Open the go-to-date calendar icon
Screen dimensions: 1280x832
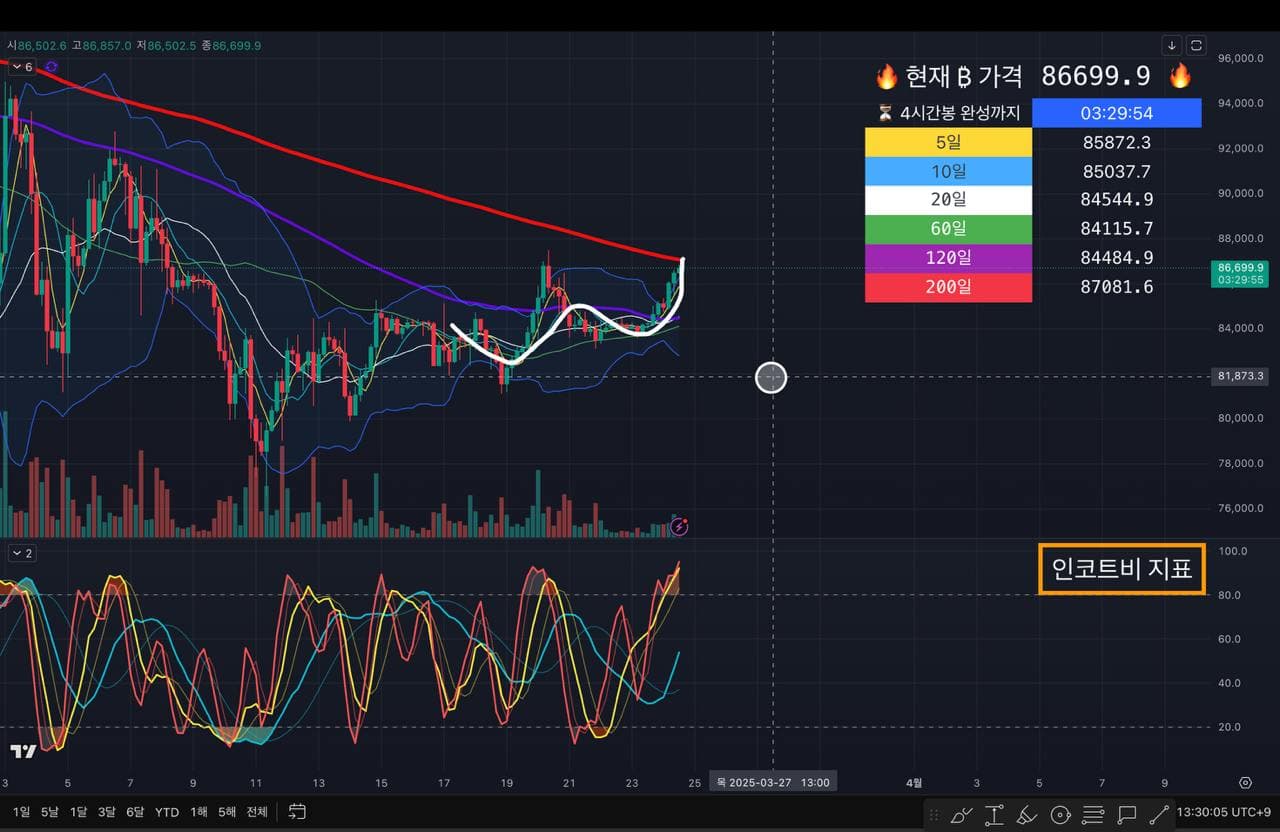[x=297, y=812]
